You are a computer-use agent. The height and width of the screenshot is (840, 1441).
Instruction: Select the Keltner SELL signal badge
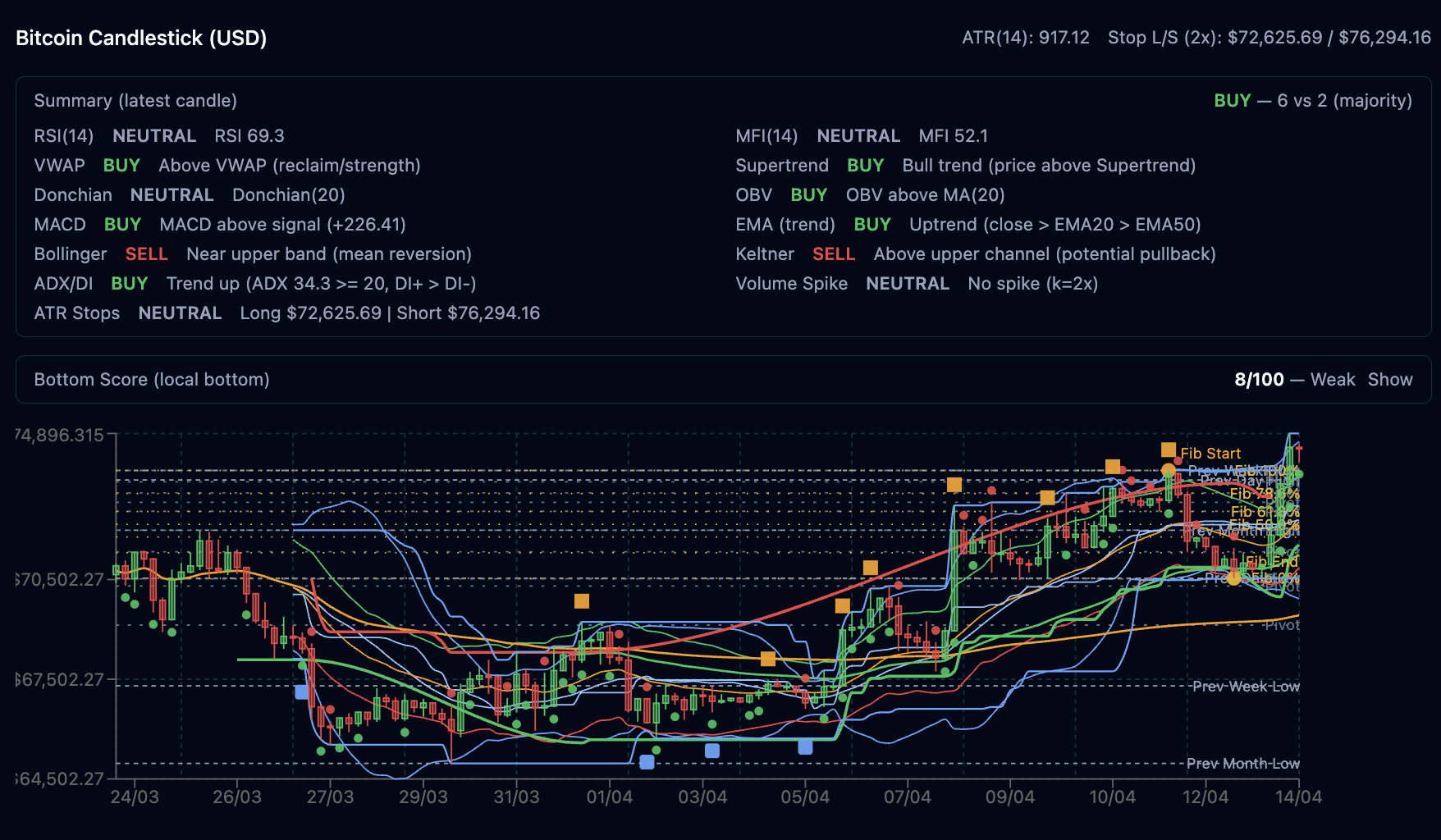click(x=833, y=254)
